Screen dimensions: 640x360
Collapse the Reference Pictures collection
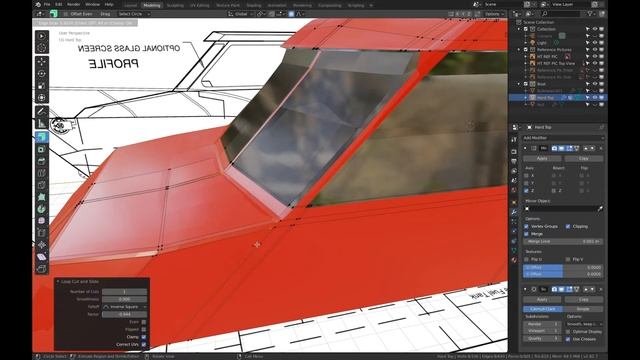pyautogui.click(x=519, y=49)
